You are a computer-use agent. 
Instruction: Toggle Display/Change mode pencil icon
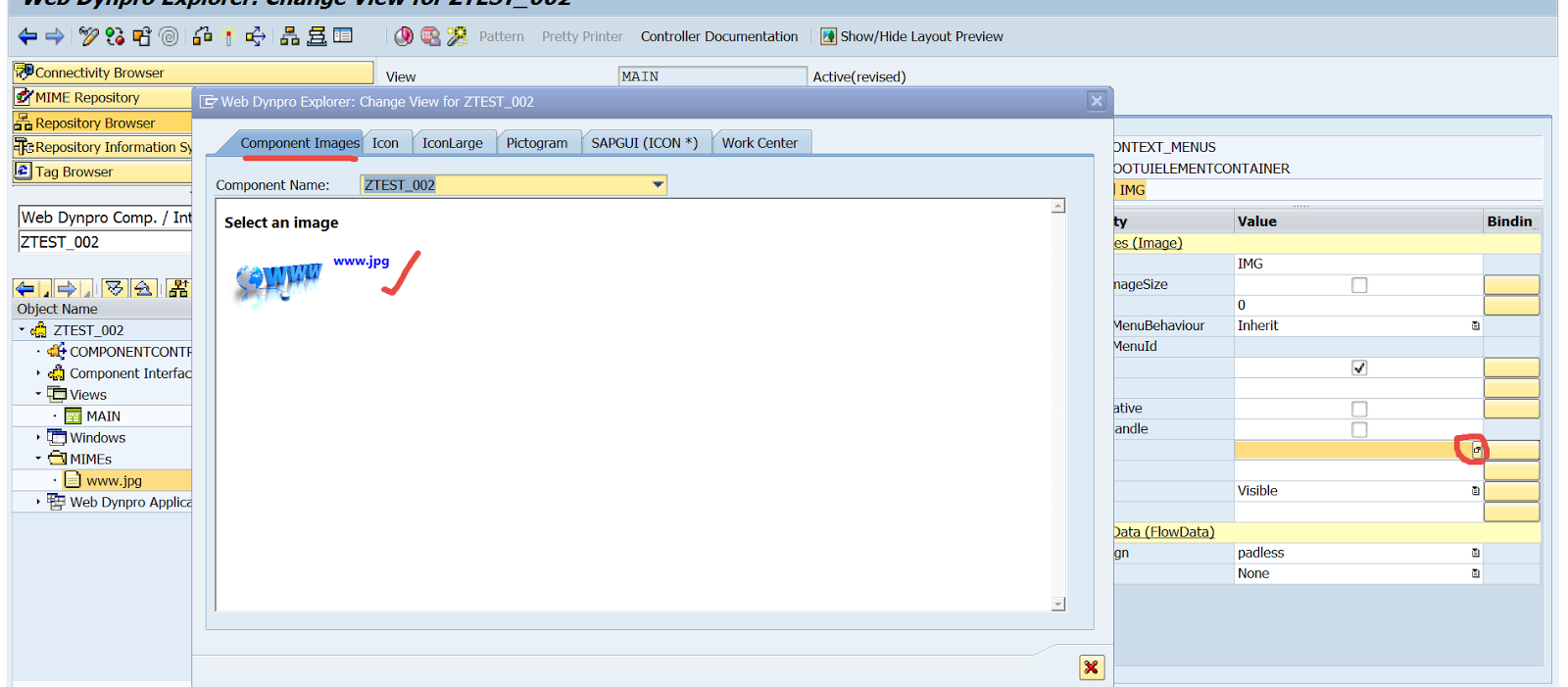[x=88, y=36]
